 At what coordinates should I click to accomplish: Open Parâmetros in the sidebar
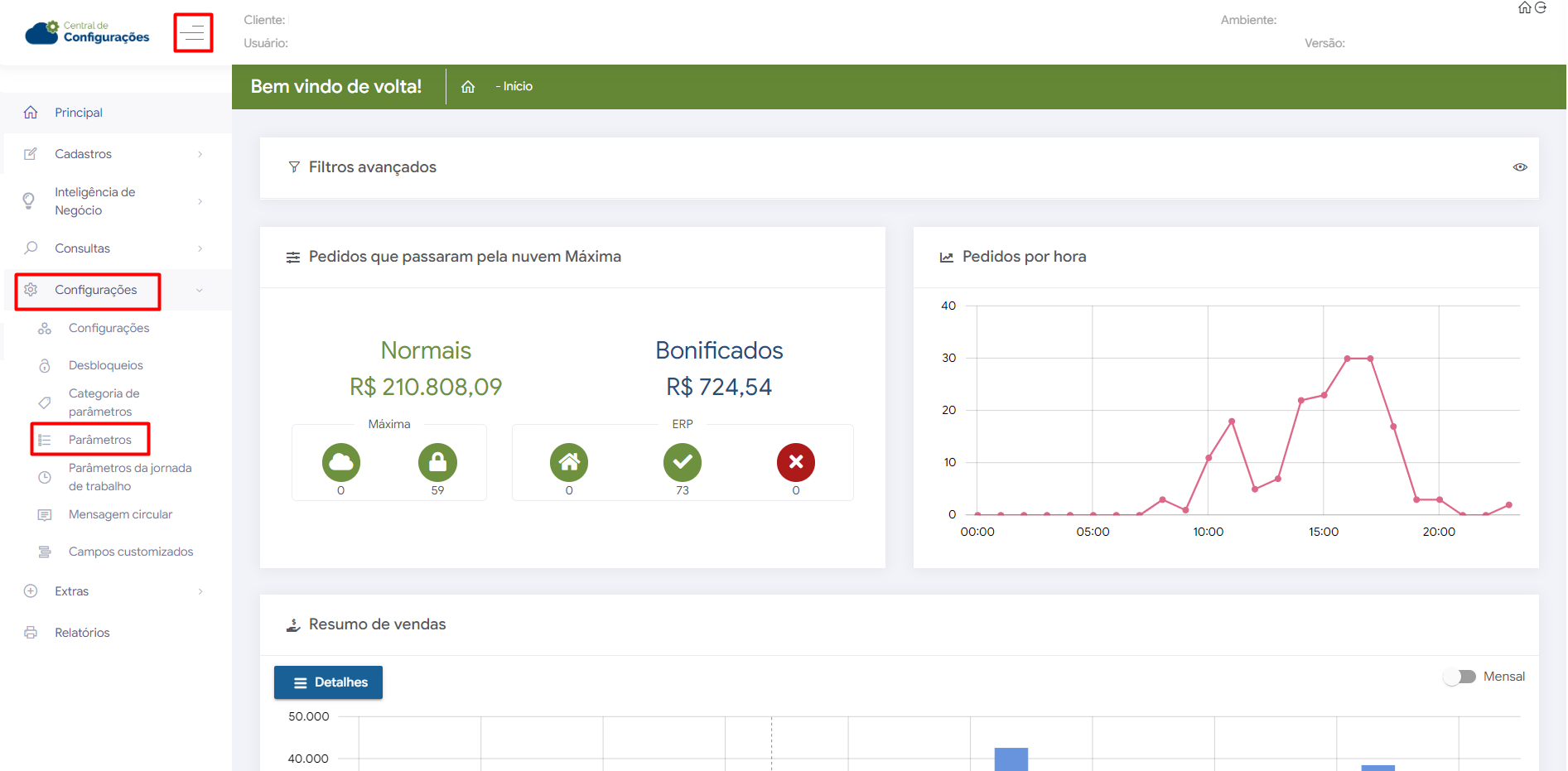pyautogui.click(x=99, y=440)
